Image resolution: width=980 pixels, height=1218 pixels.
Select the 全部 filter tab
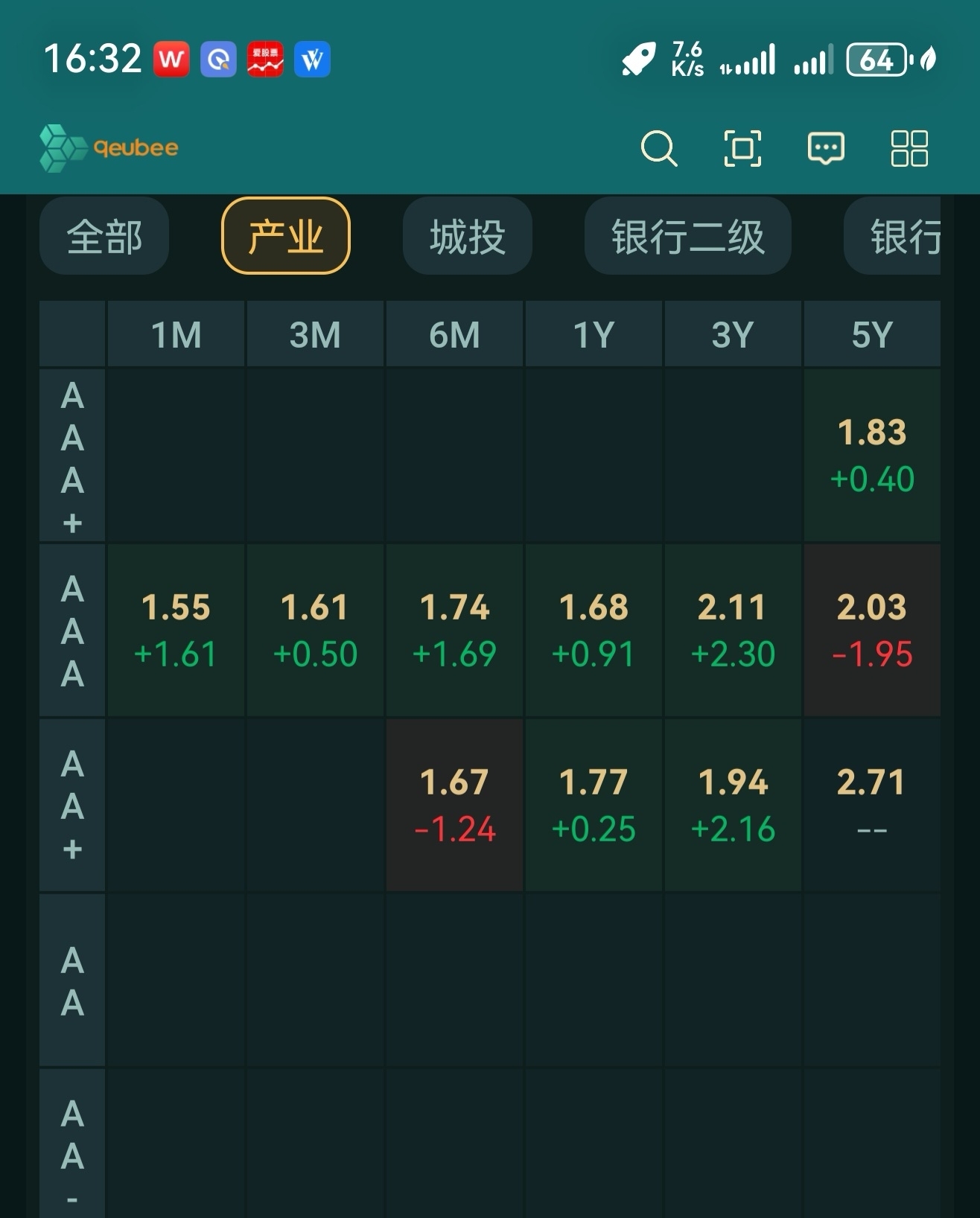click(x=104, y=237)
